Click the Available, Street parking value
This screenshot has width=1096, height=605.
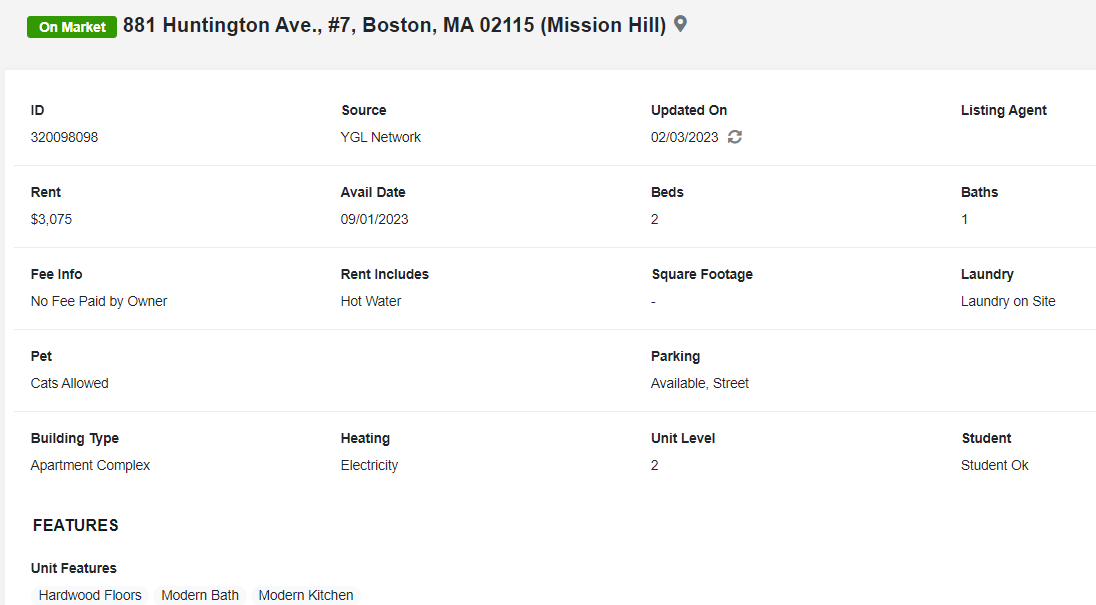[x=700, y=383]
